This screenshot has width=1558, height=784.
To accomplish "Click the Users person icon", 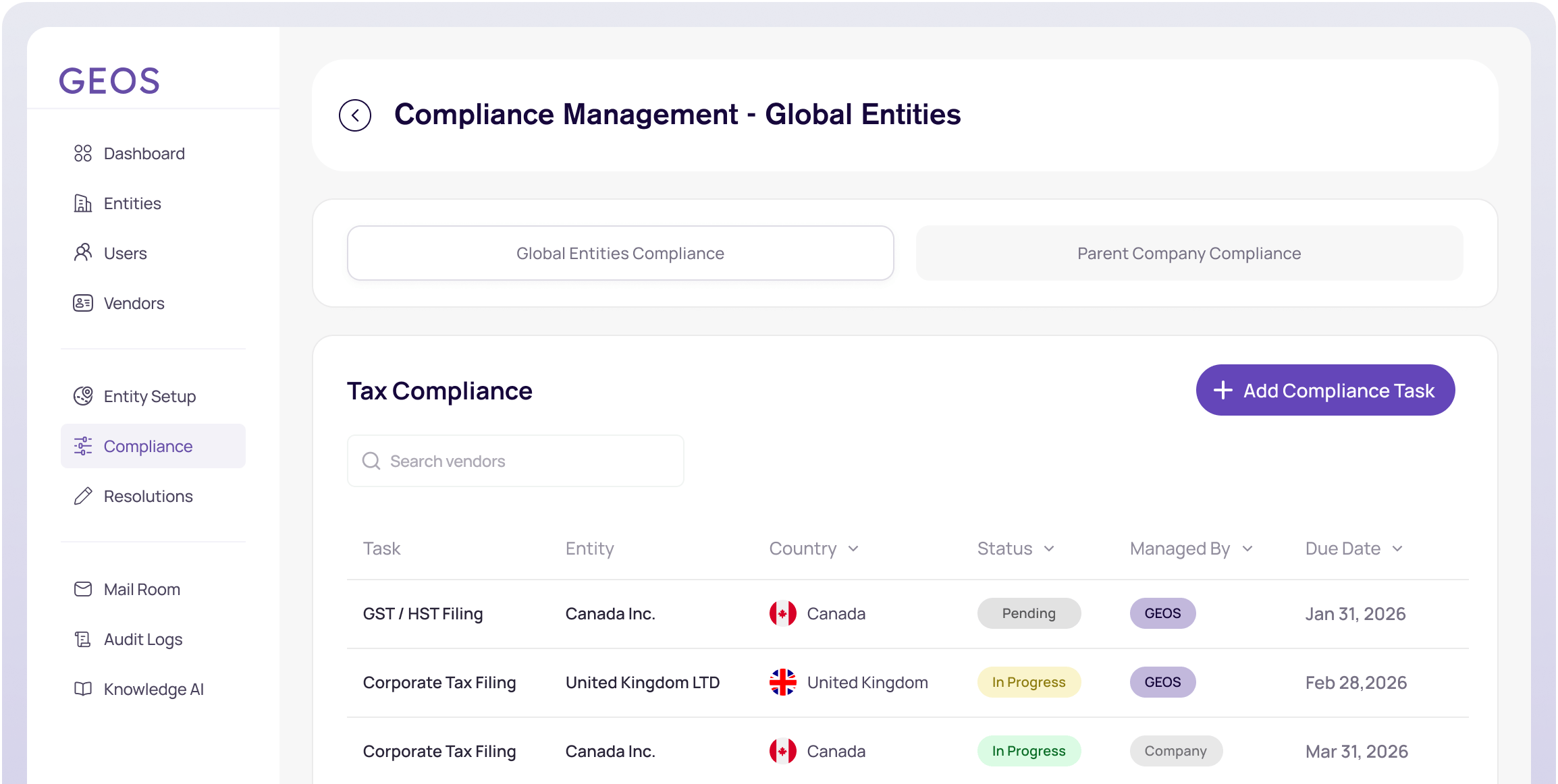I will coord(83,253).
